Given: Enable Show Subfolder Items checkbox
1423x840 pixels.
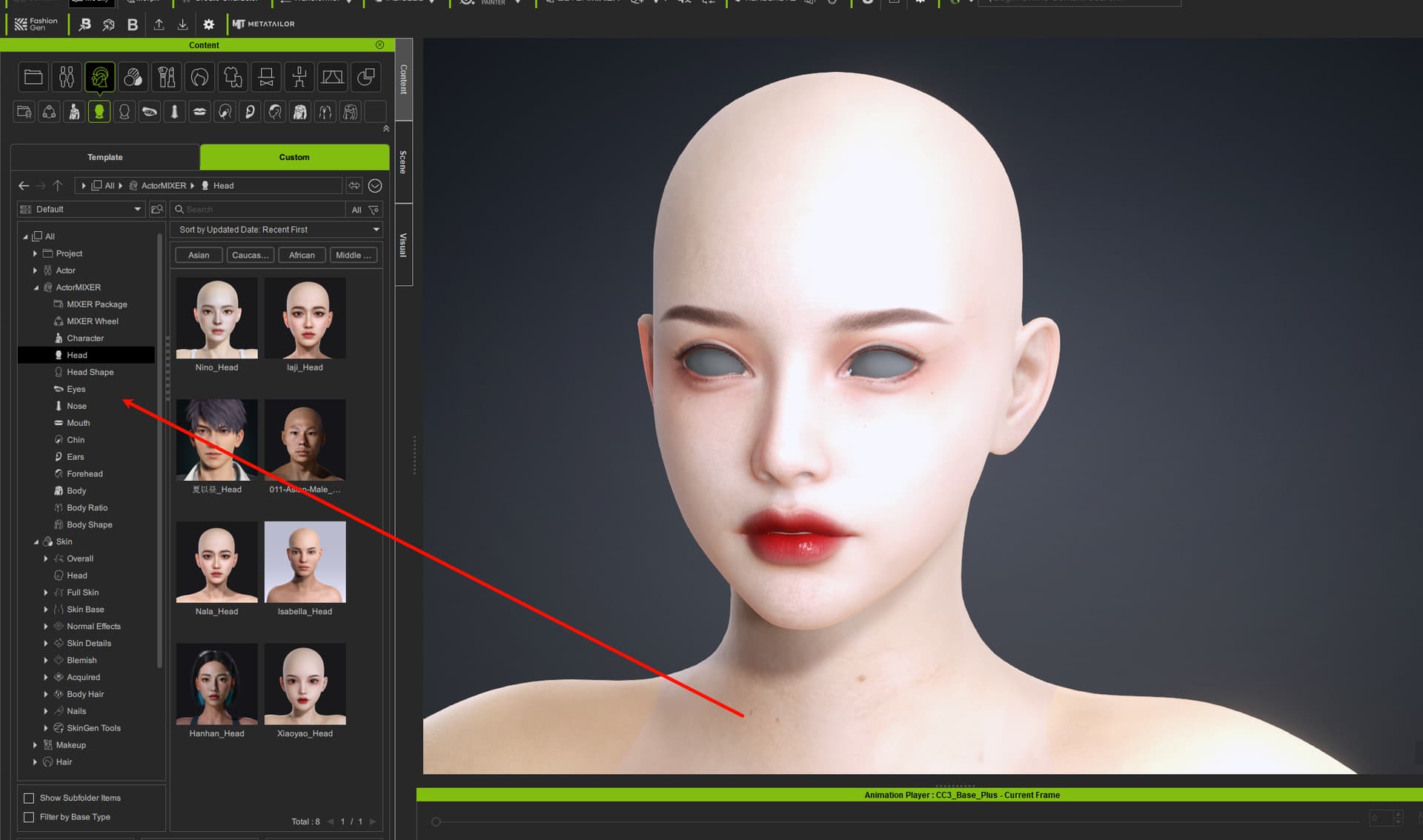Looking at the screenshot, I should 29,798.
